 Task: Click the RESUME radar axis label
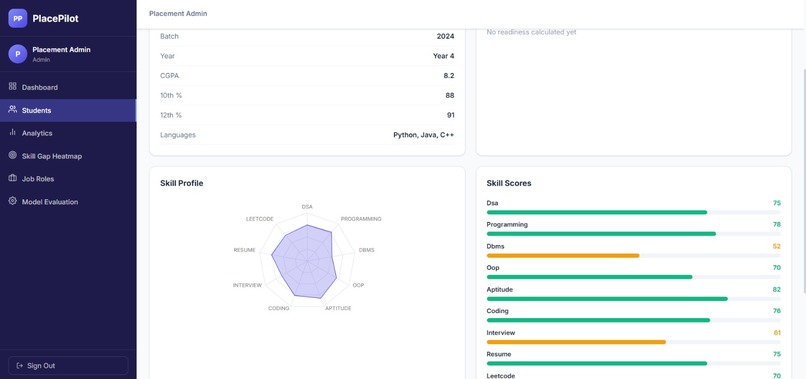[245, 250]
